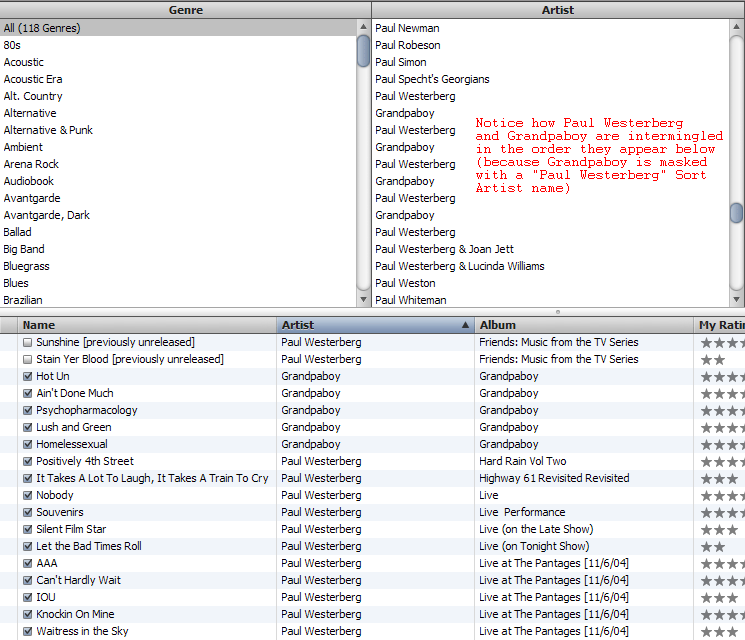
Task: Uncheck the AAA song checkbox
Action: (x=28, y=564)
